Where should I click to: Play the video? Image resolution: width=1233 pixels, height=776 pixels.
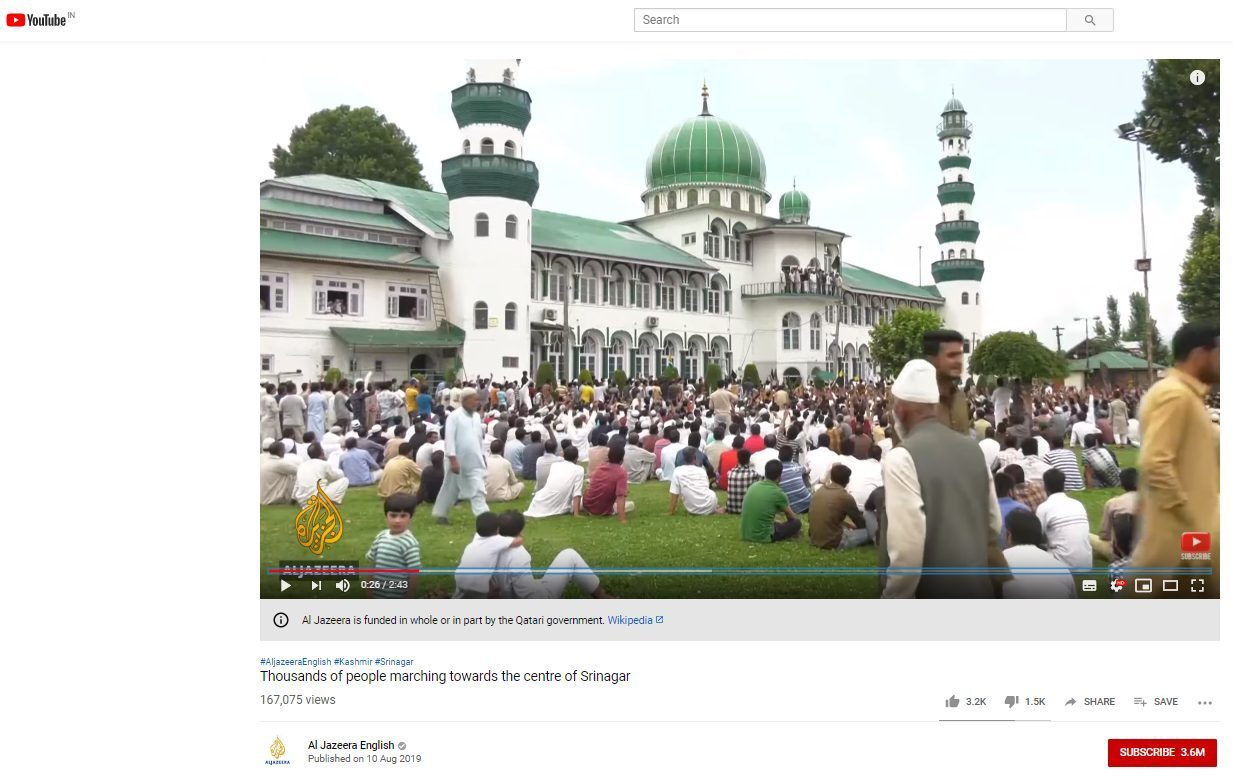pos(285,586)
